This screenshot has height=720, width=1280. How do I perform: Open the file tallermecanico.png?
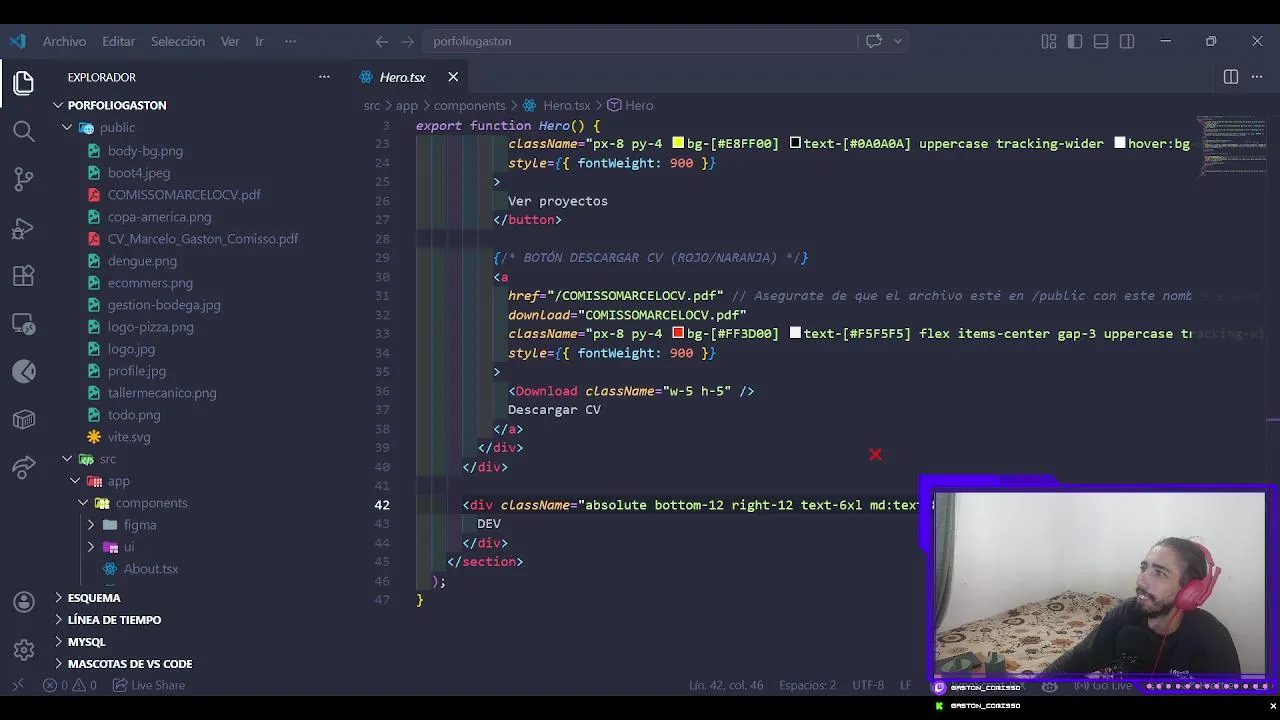point(162,393)
